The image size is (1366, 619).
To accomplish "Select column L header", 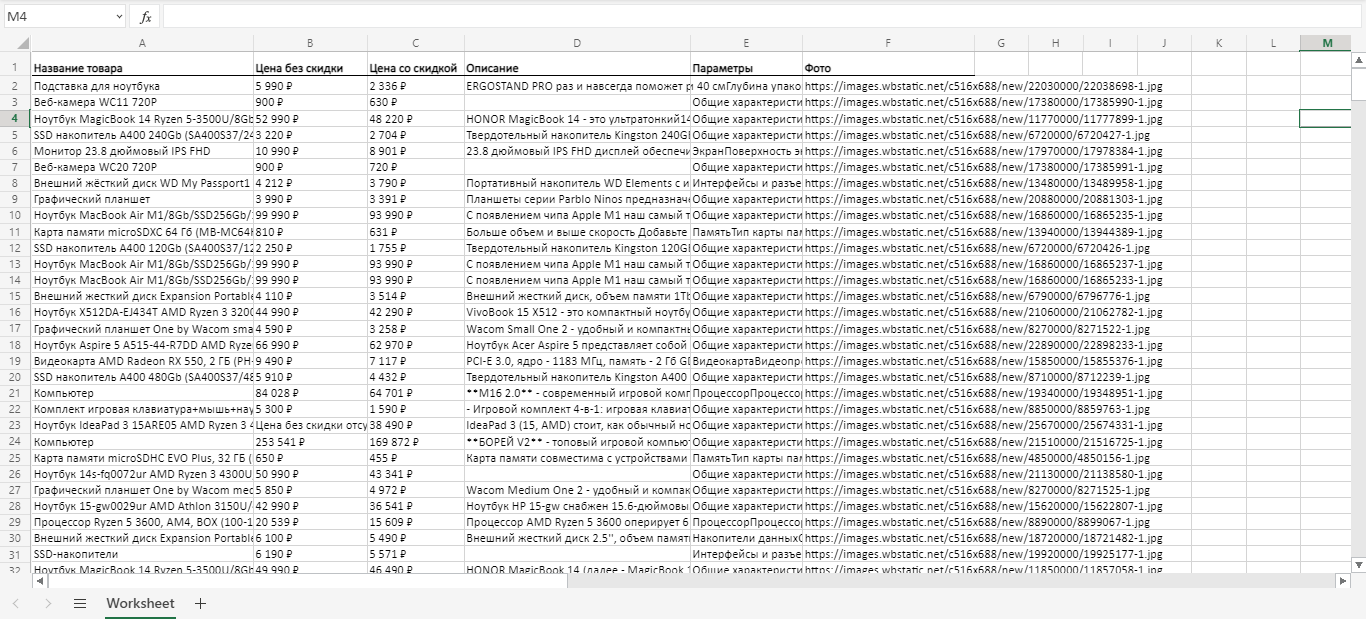I will click(x=1273, y=43).
